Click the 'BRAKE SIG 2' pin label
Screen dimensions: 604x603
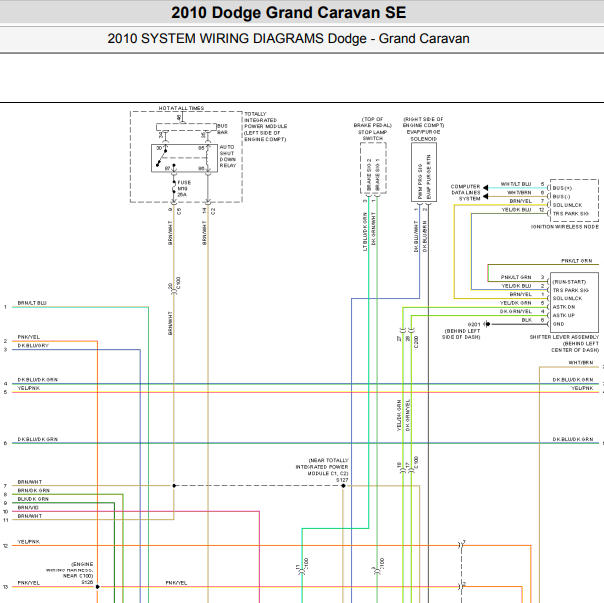pyautogui.click(x=369, y=175)
